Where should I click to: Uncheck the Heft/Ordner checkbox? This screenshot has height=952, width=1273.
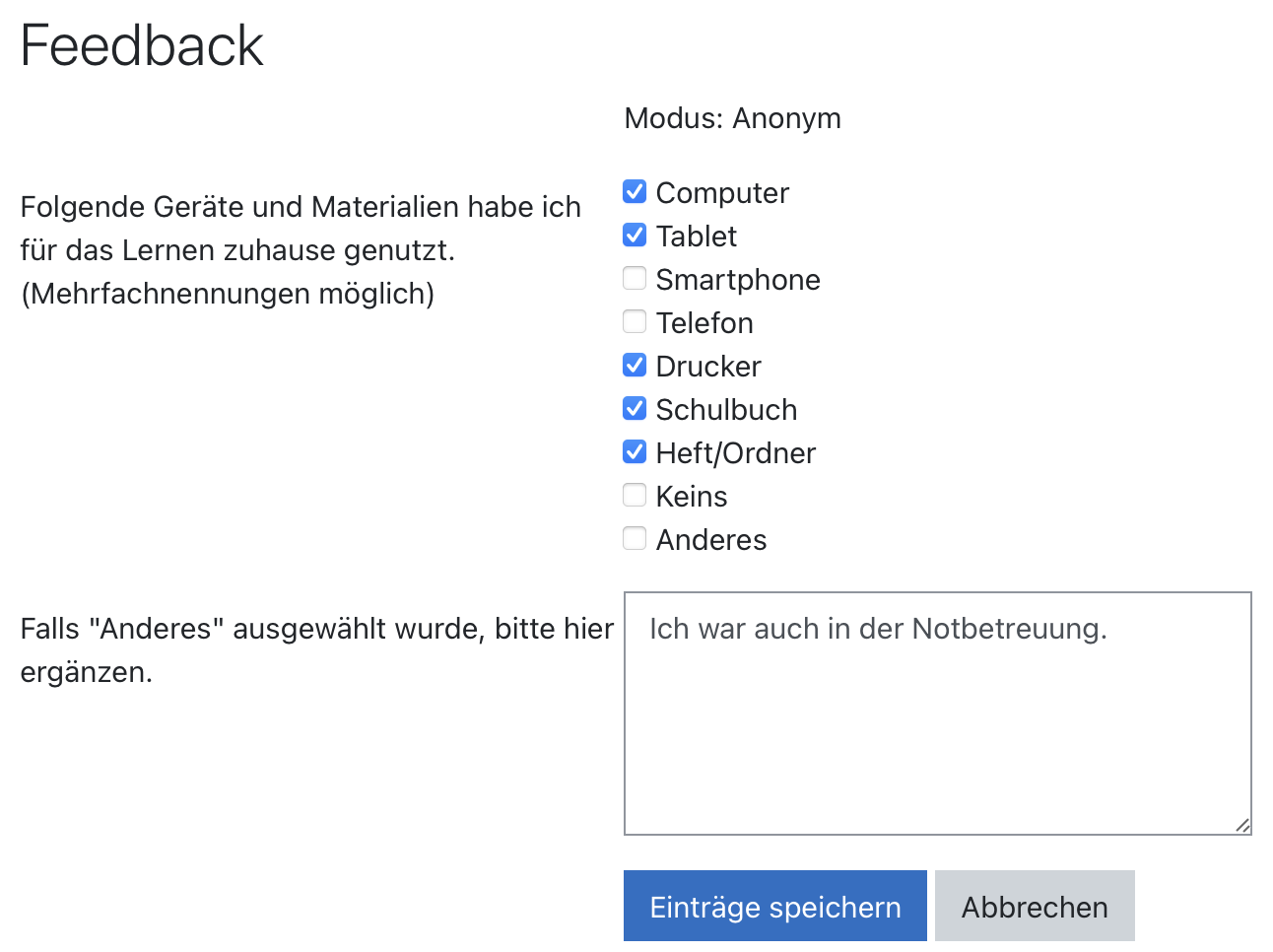635,451
